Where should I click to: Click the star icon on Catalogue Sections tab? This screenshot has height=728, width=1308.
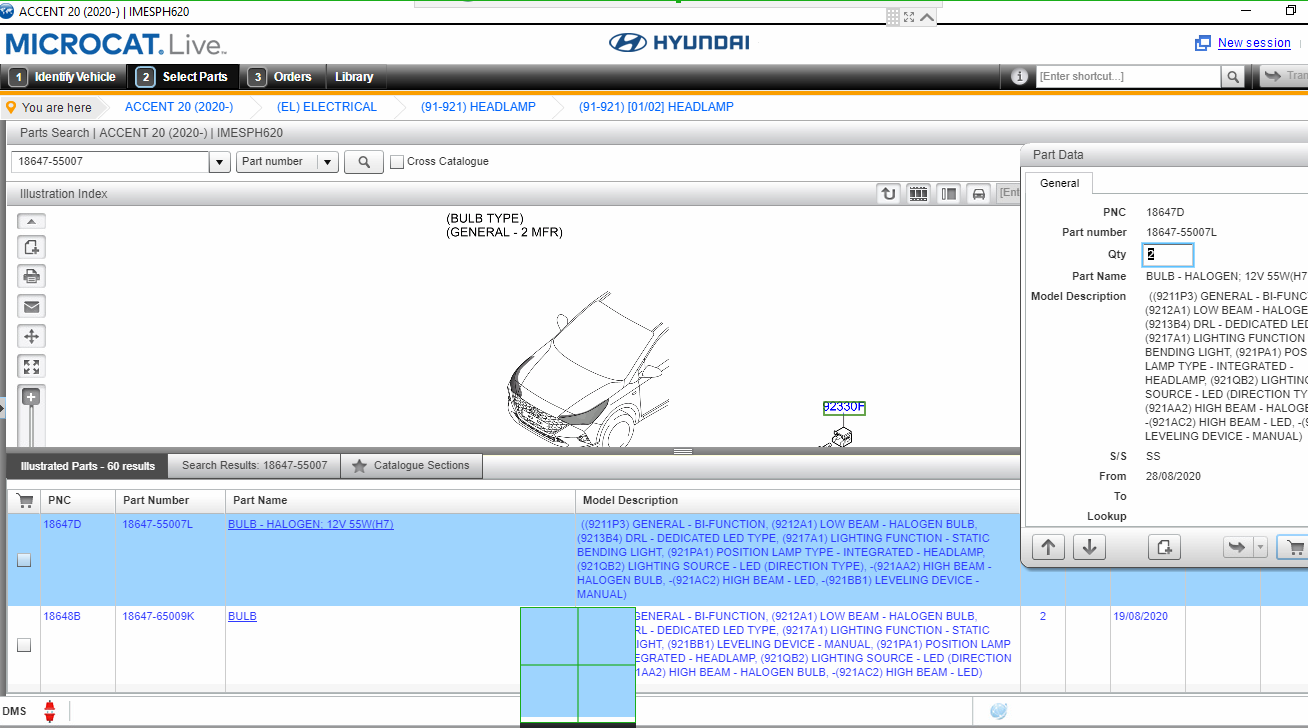click(359, 466)
